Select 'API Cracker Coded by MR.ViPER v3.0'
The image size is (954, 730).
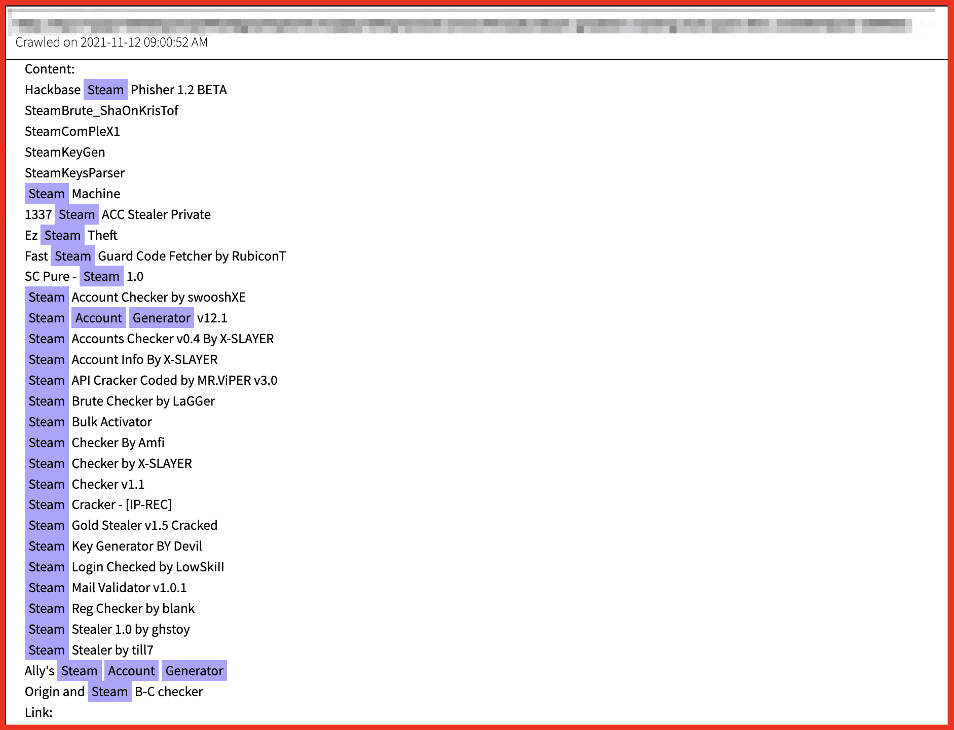175,380
